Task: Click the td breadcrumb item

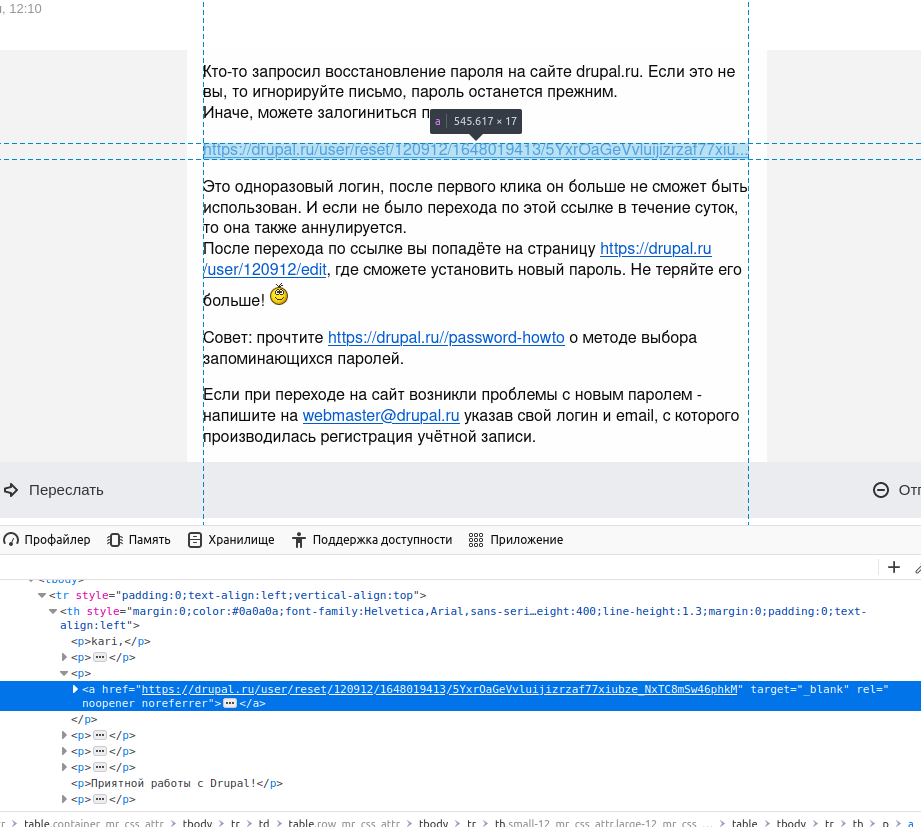Action: pos(264,822)
